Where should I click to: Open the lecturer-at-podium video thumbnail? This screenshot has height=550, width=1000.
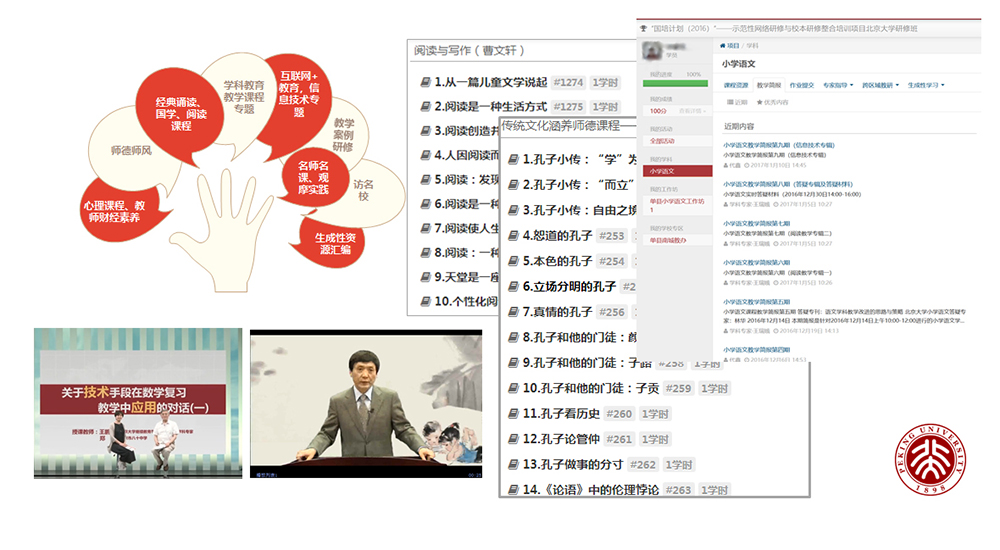(x=366, y=404)
